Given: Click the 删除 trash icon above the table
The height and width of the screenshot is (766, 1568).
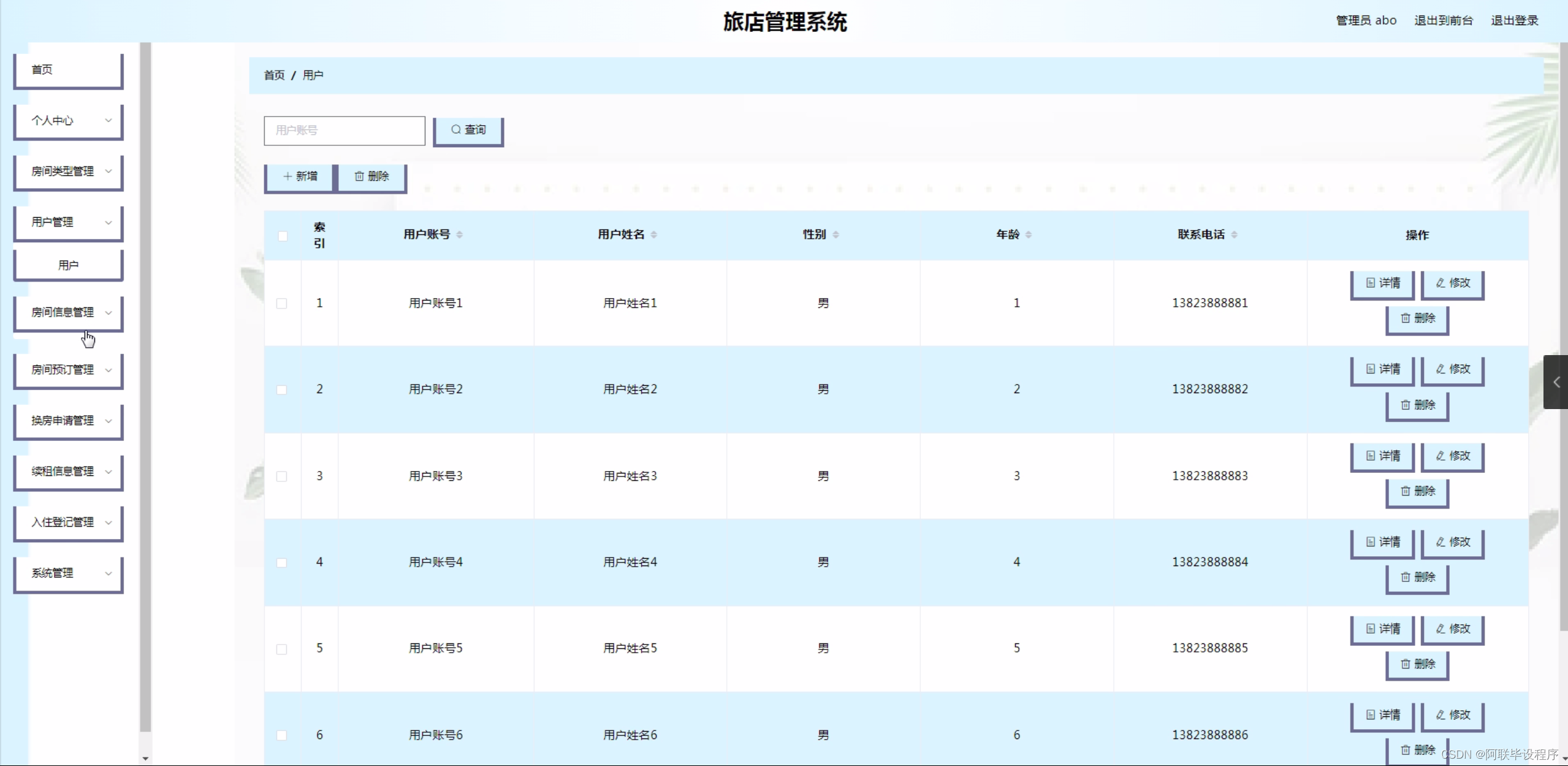Looking at the screenshot, I should click(x=360, y=176).
